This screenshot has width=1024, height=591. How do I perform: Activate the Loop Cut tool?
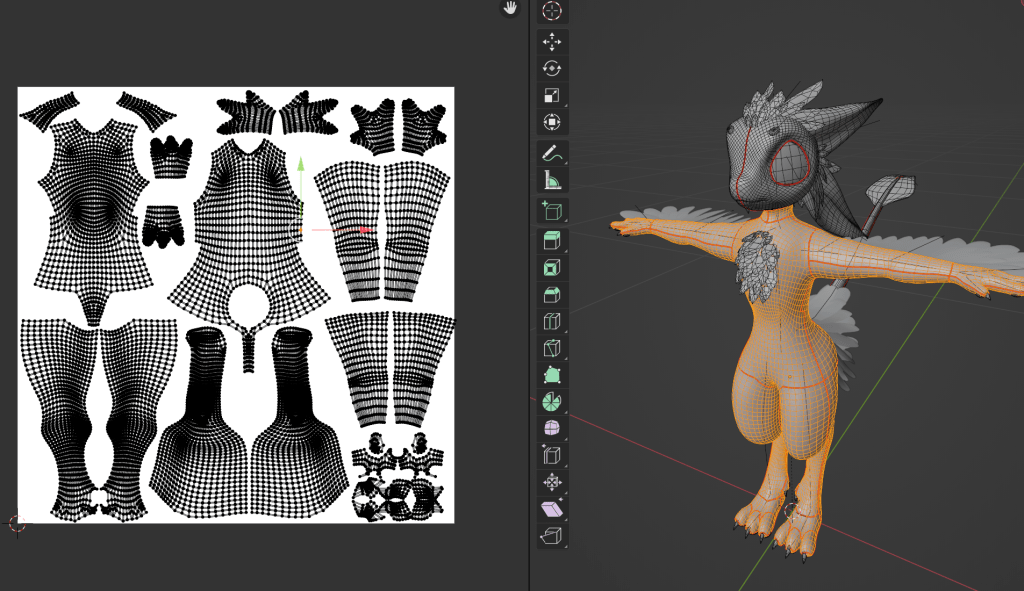pyautogui.click(x=552, y=322)
